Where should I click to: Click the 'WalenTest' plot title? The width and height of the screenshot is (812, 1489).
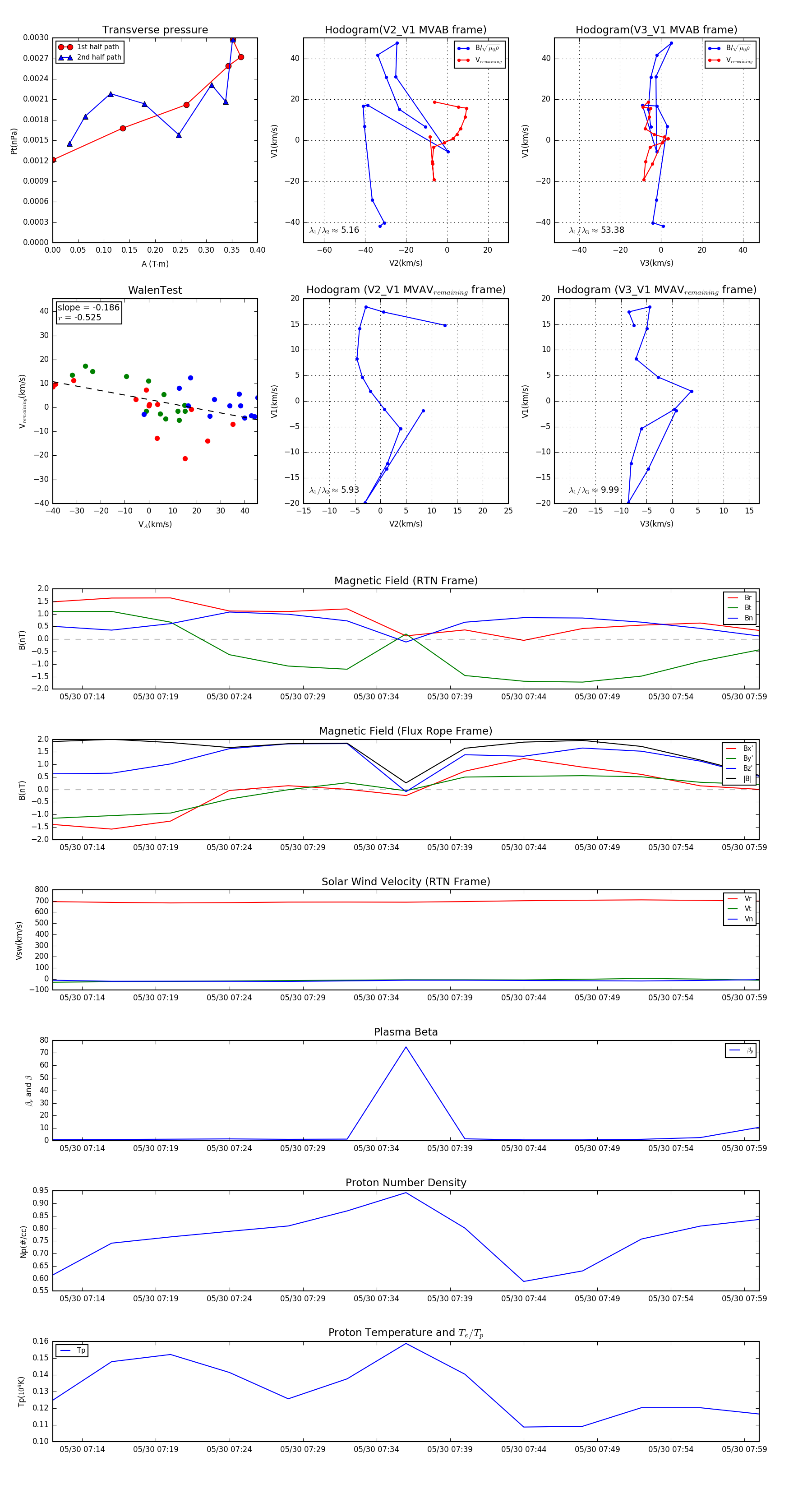click(x=155, y=290)
